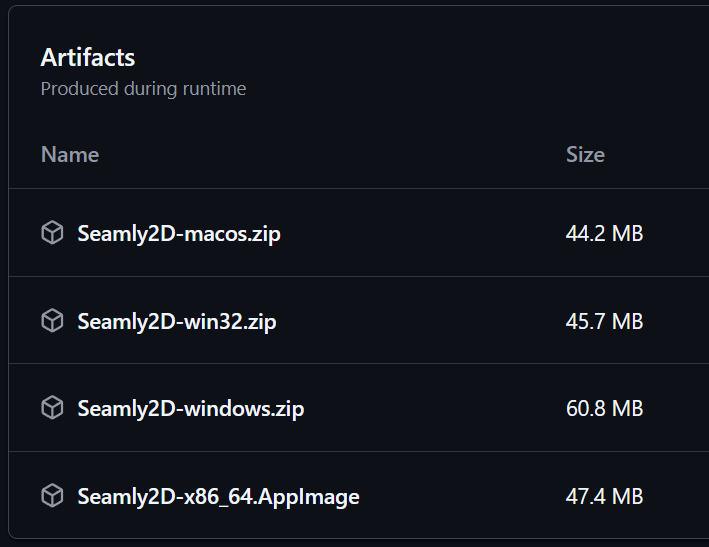Click the Size column header
Image resolution: width=709 pixels, height=547 pixels.
click(585, 155)
